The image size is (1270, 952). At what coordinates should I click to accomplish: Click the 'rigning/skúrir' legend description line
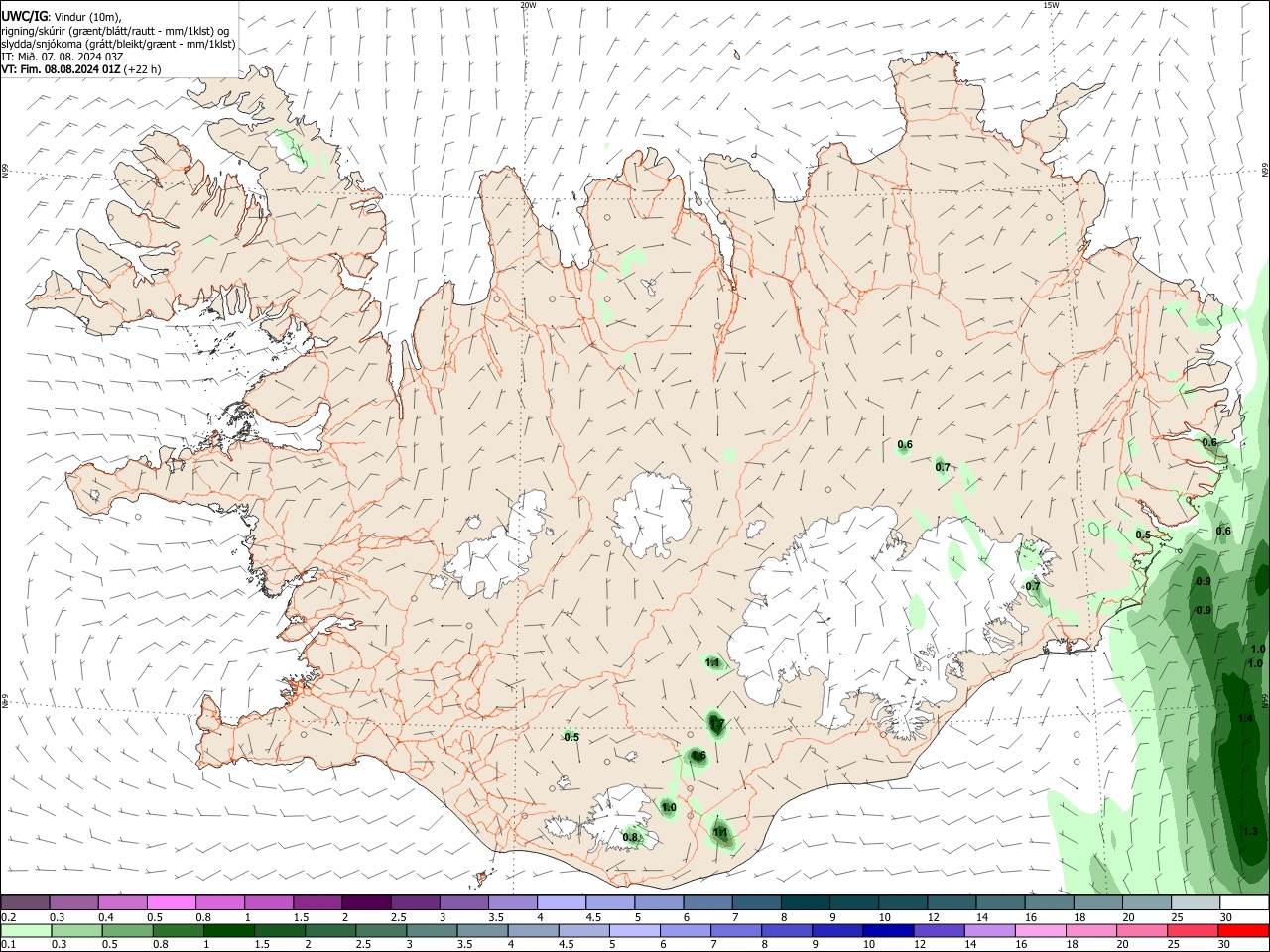(x=115, y=30)
